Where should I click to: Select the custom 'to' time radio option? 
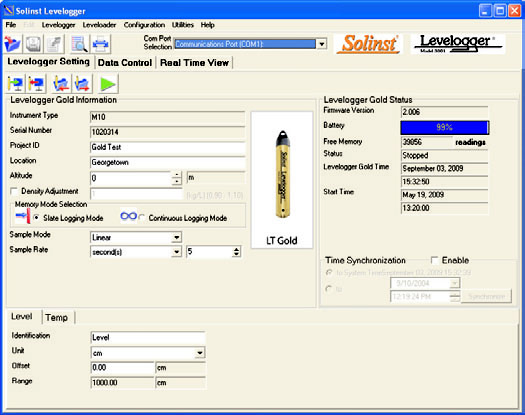point(329,288)
